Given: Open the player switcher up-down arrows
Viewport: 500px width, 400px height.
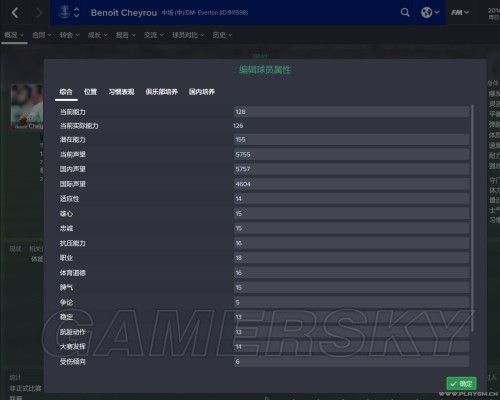Looking at the screenshot, I should (77, 12).
